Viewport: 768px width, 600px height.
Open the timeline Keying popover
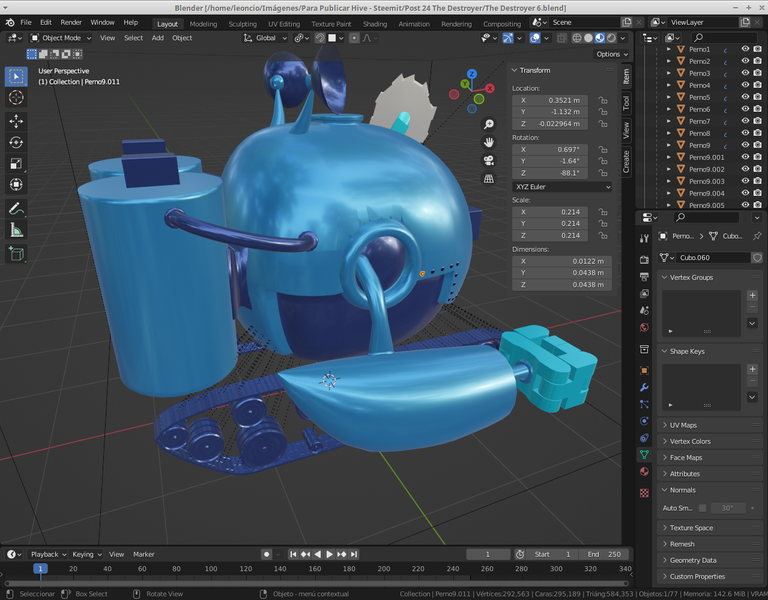tap(87, 554)
